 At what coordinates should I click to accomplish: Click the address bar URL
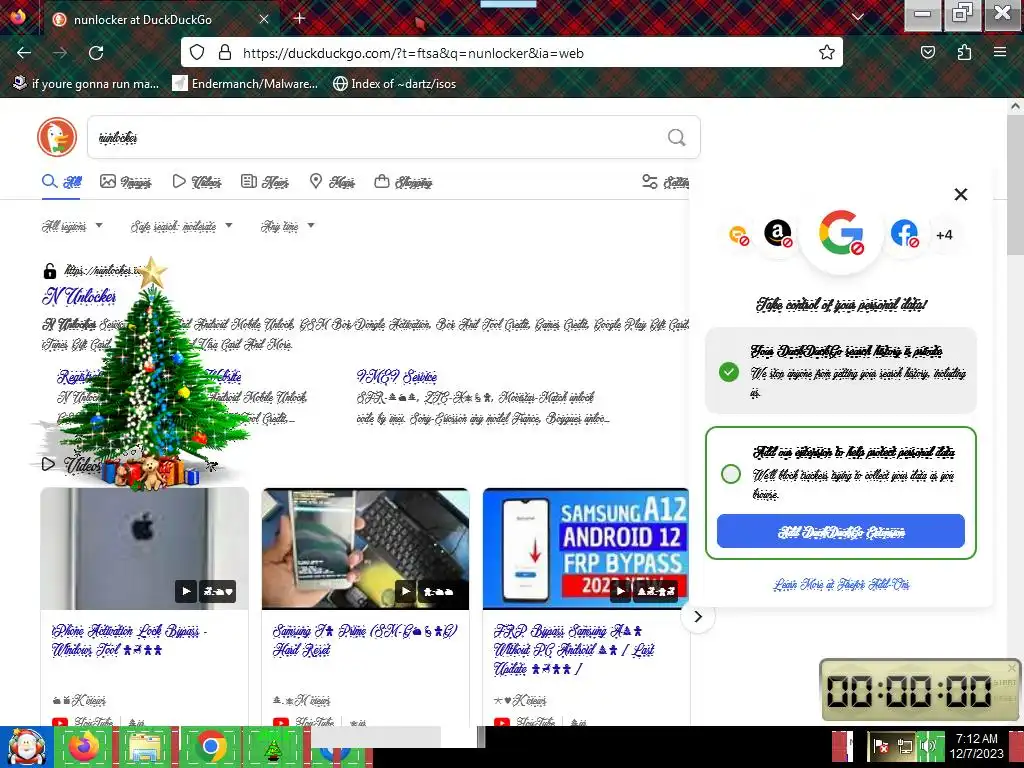click(x=413, y=53)
